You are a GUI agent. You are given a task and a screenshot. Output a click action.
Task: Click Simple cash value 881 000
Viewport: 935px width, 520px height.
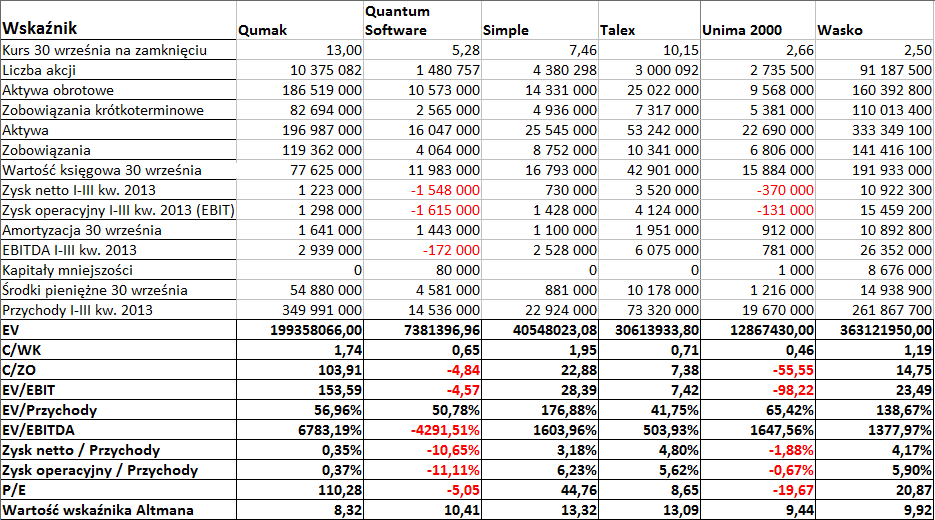[571, 290]
